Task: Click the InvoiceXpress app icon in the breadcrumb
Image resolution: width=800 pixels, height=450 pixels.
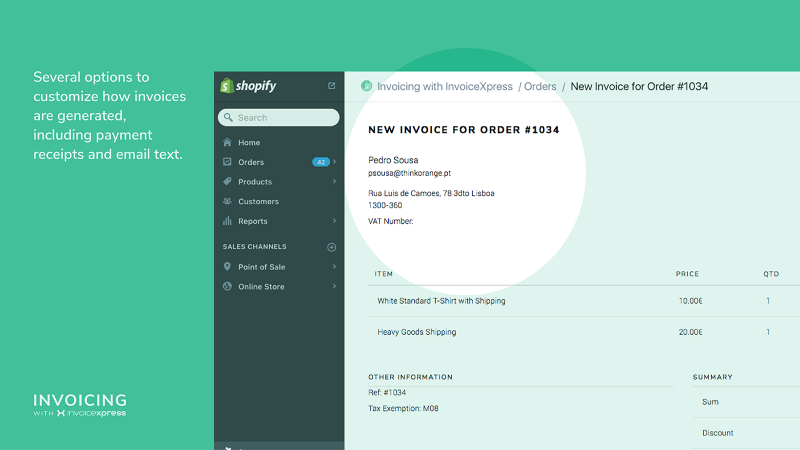Action: tap(366, 86)
